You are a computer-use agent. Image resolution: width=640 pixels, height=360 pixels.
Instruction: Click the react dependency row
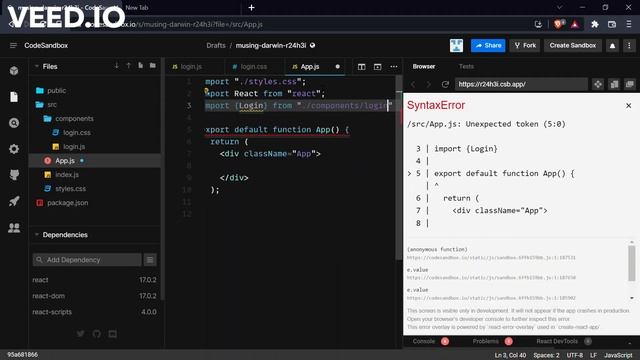pos(94,280)
